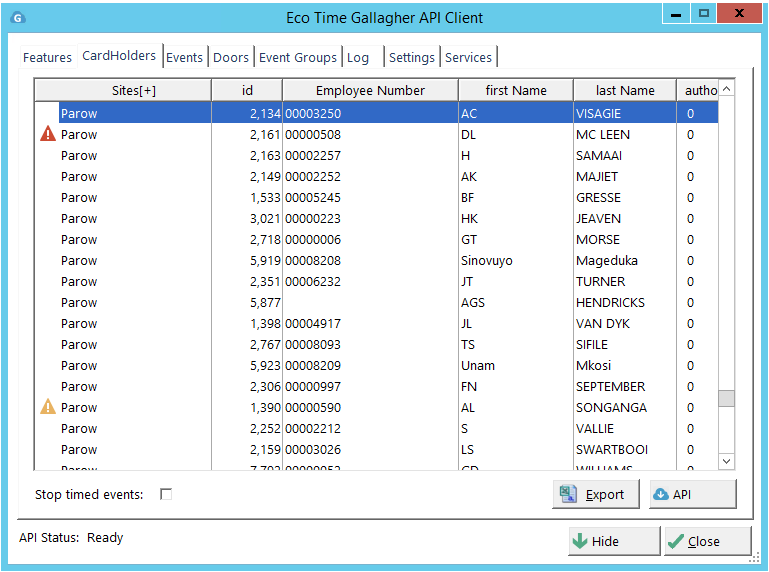Select the Mkosi last name cell

pos(624,366)
